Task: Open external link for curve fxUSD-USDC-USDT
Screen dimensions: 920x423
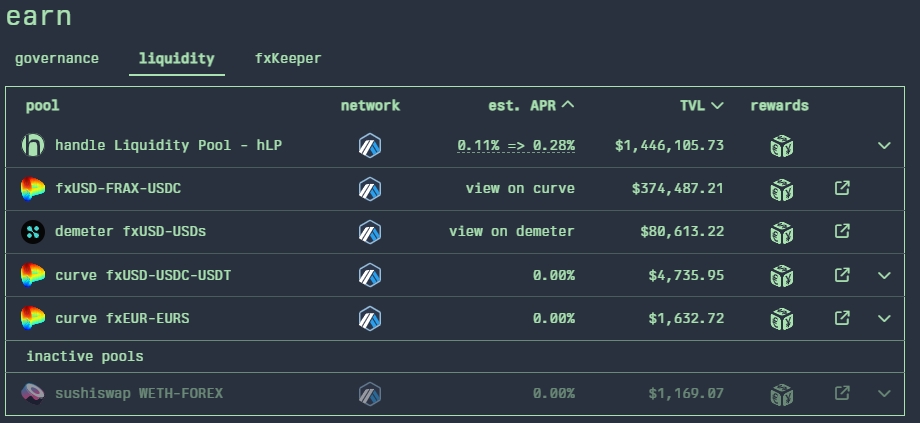Action: click(x=842, y=274)
